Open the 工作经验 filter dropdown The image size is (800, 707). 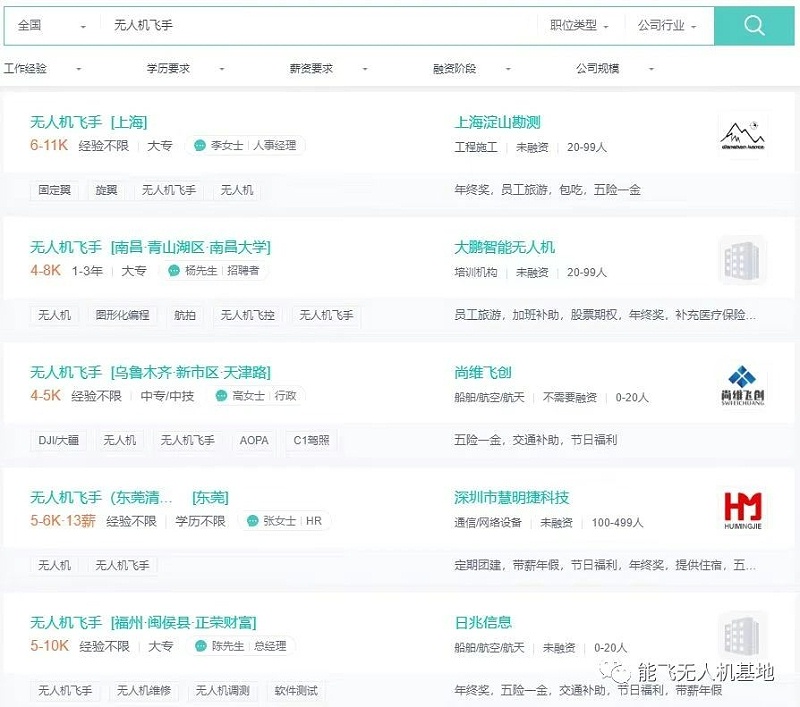(x=42, y=68)
